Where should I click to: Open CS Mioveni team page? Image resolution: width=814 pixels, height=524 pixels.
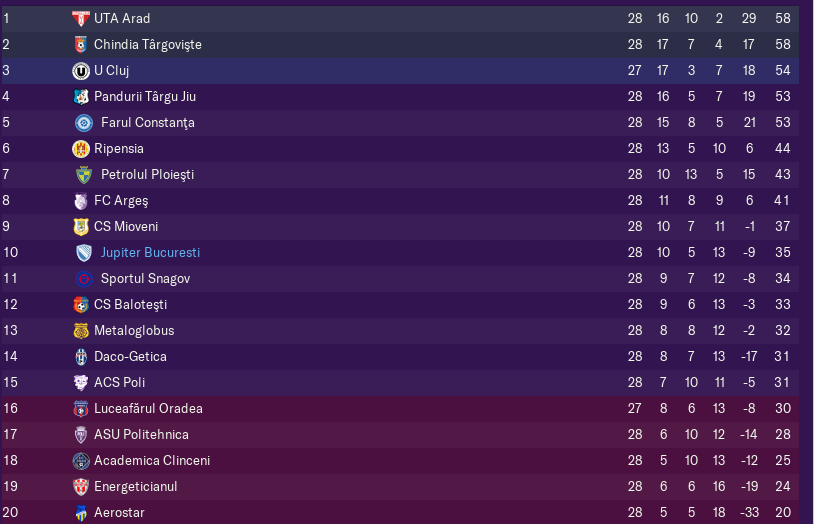pos(126,226)
